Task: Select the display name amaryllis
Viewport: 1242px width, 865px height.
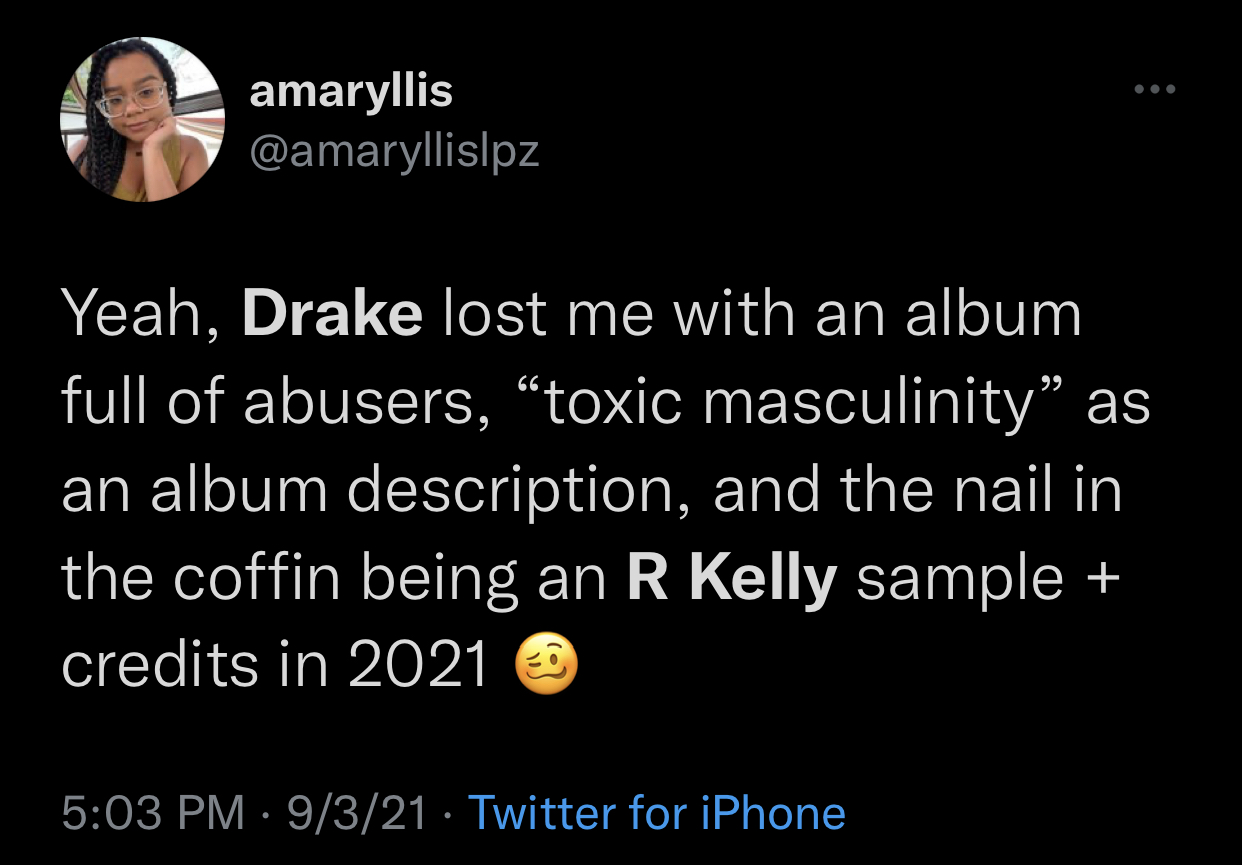Action: tap(352, 88)
